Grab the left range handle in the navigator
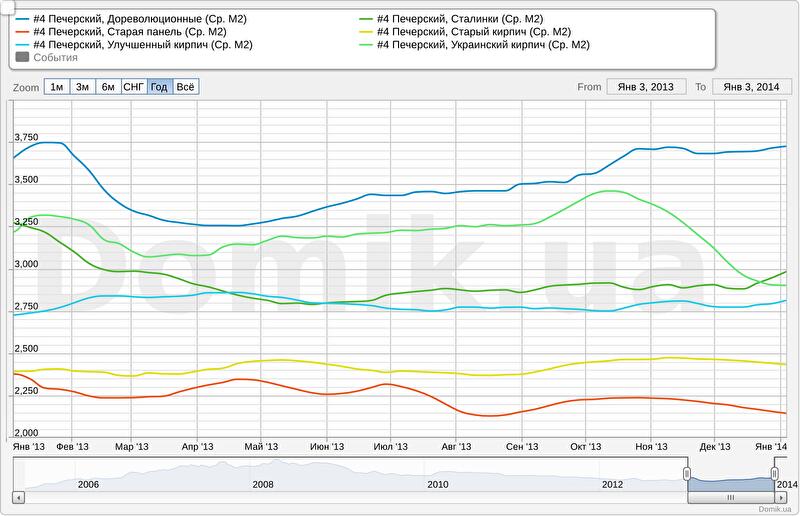The width and height of the screenshot is (800, 516). click(687, 473)
